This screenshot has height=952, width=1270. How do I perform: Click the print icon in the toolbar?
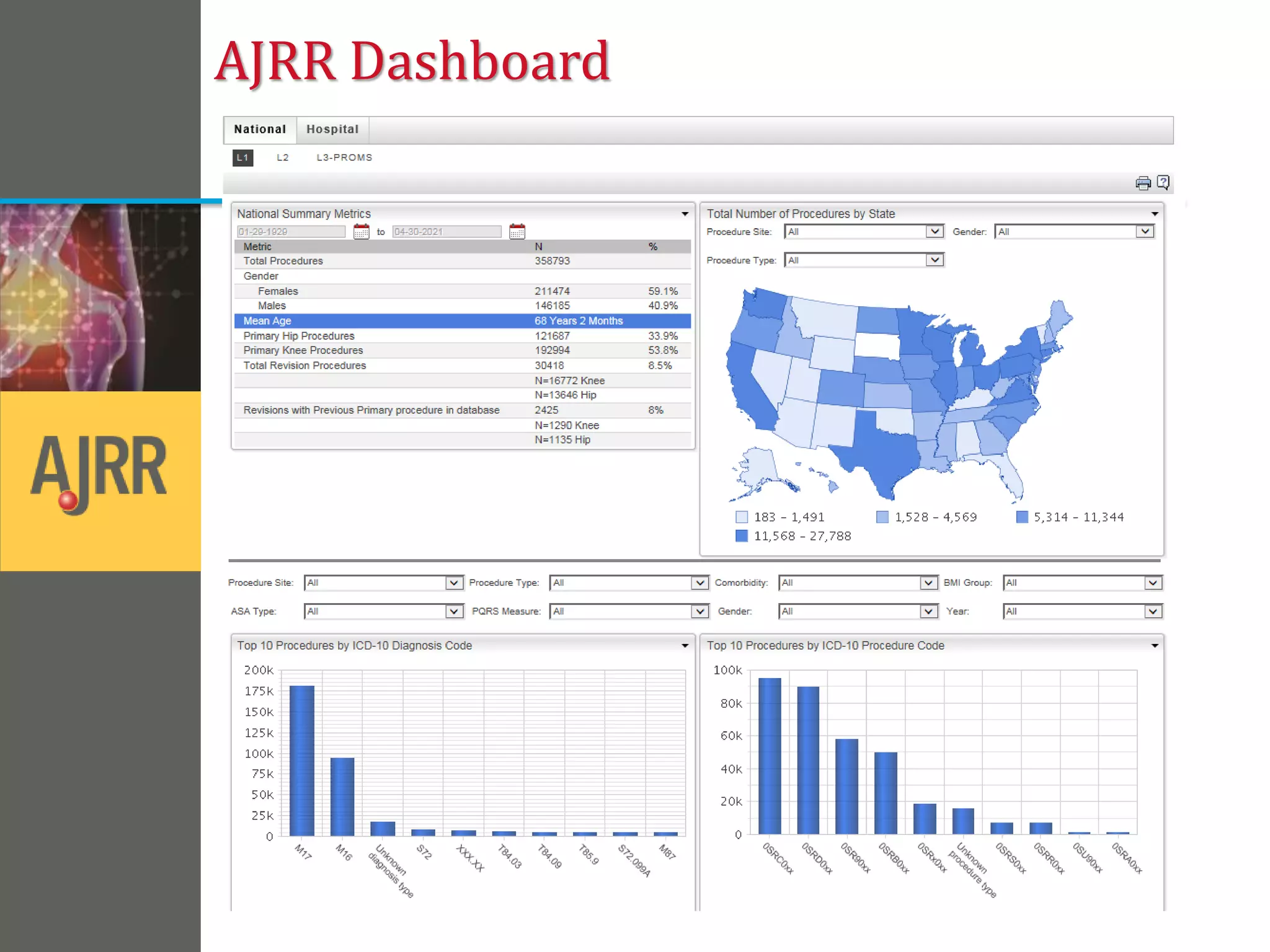tap(1143, 183)
